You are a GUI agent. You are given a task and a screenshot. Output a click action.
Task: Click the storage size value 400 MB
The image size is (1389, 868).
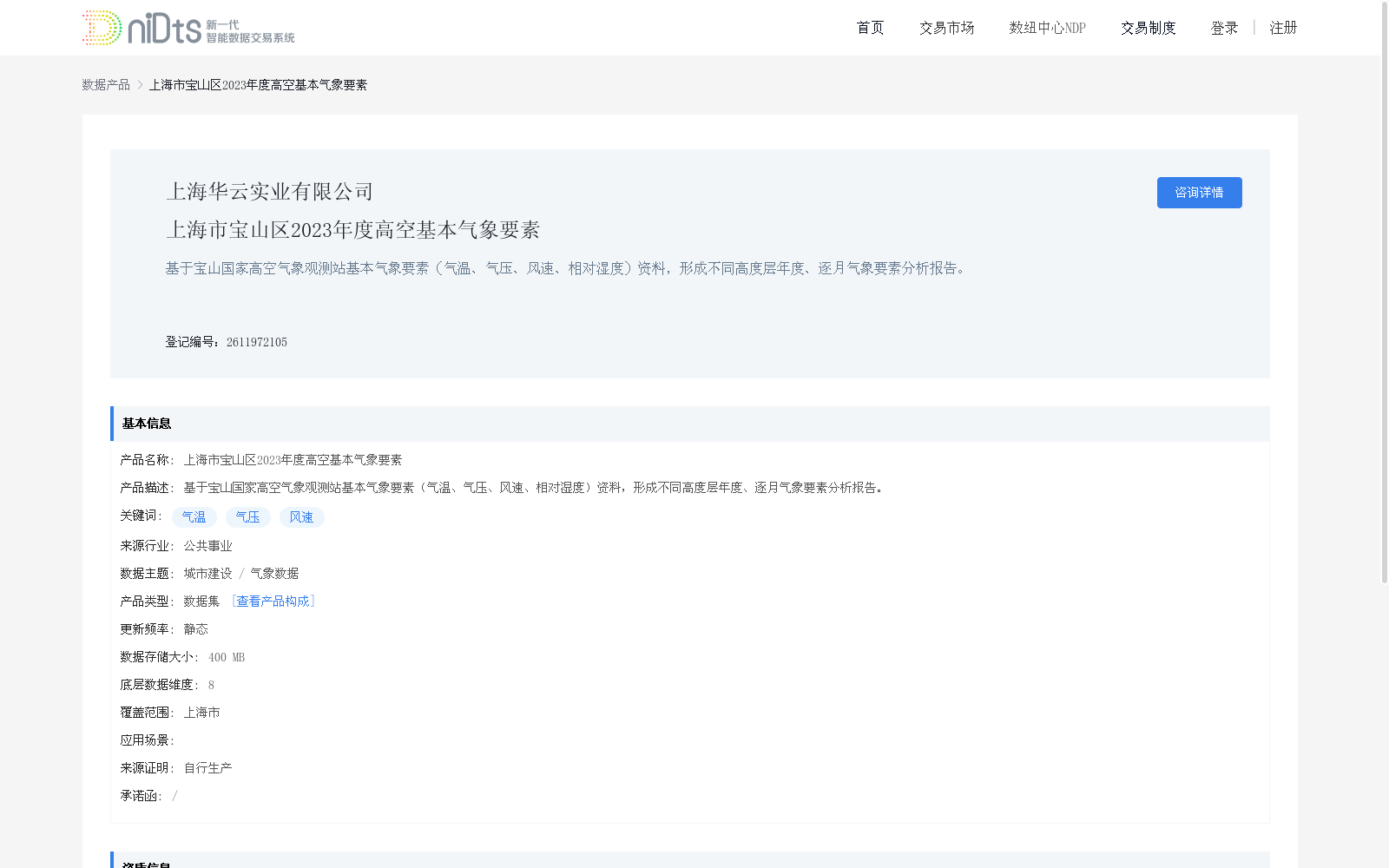pyautogui.click(x=227, y=658)
